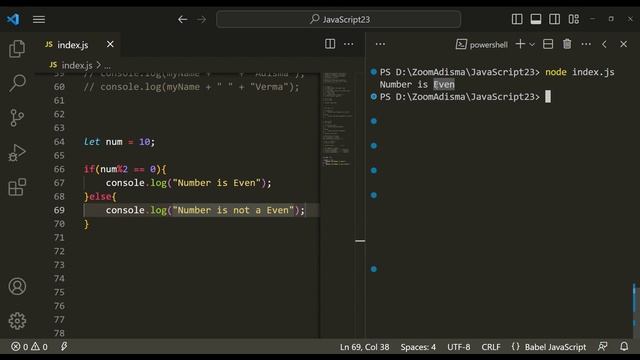This screenshot has width=640, height=360.
Task: Change the CRLF end of line sequence
Action: click(x=491, y=347)
